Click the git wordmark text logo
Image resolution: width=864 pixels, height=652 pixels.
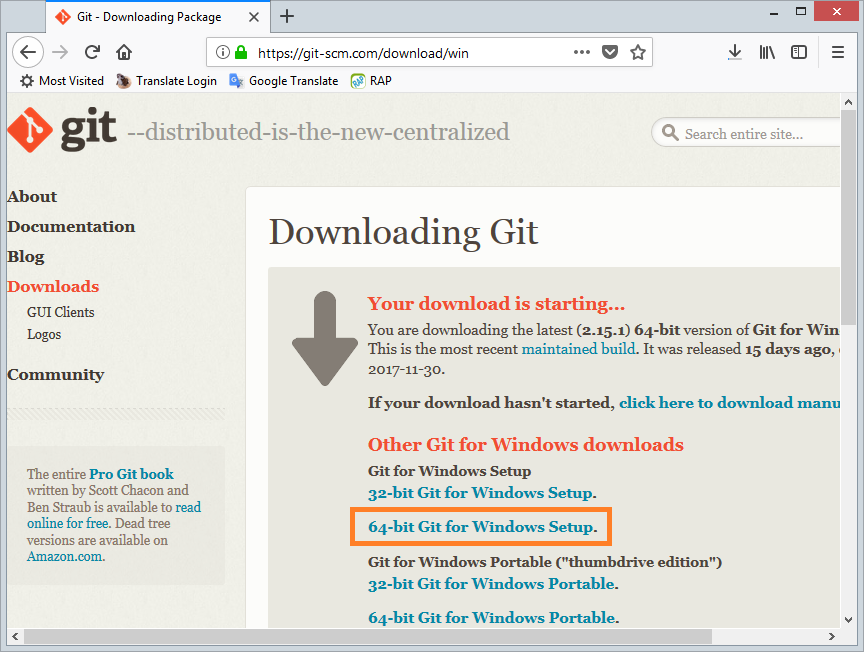click(88, 130)
